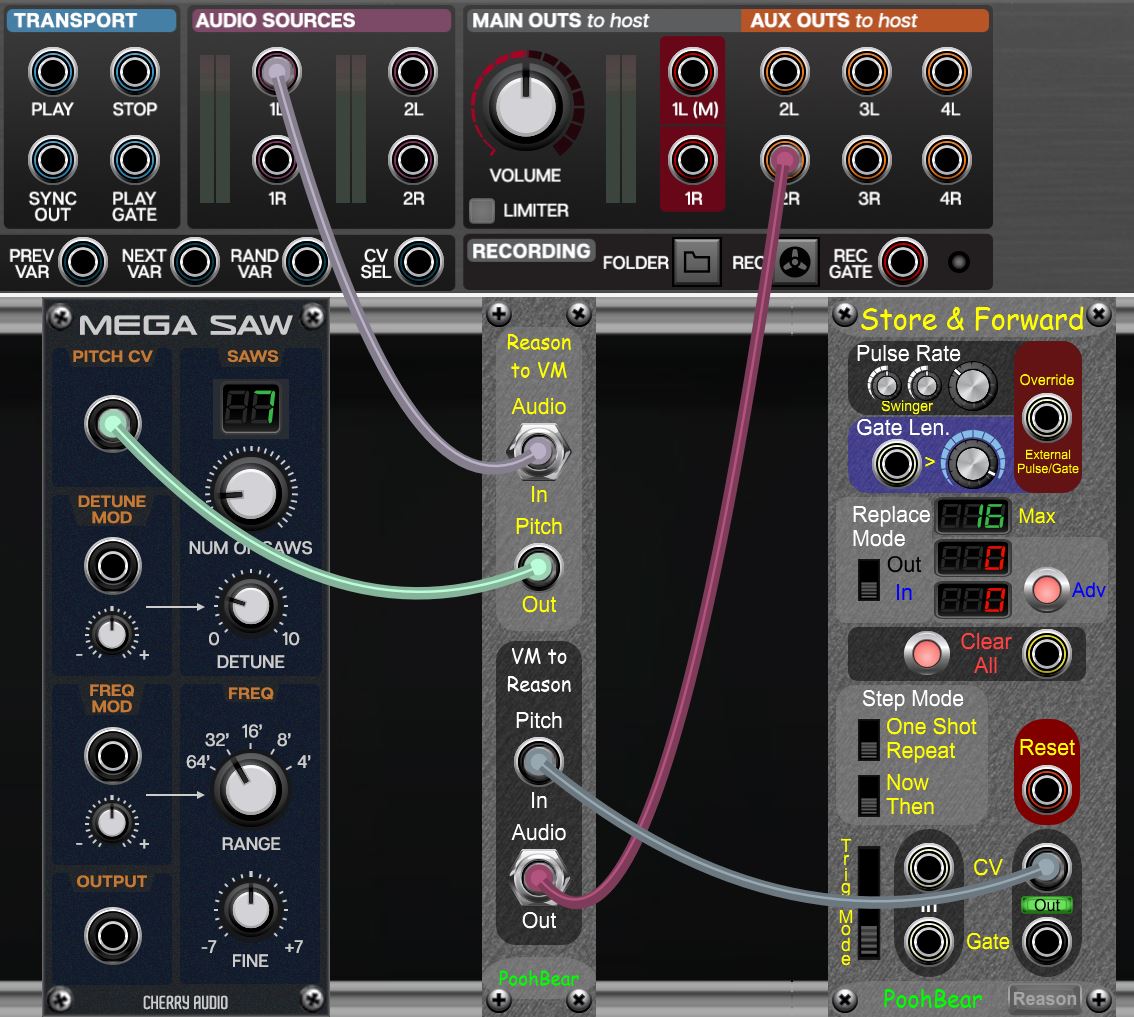Enable the LIMITER checkbox
The height and width of the screenshot is (1017, 1134).
[482, 211]
